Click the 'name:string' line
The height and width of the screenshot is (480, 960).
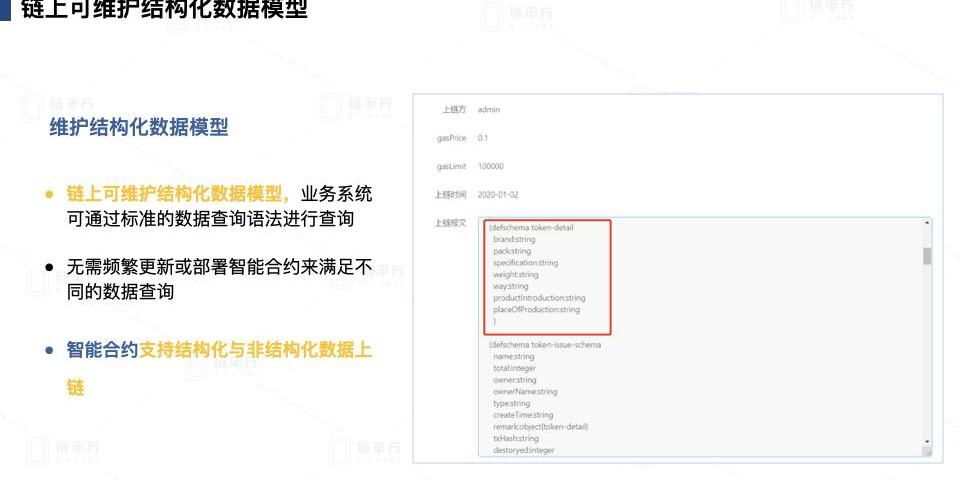(x=513, y=356)
